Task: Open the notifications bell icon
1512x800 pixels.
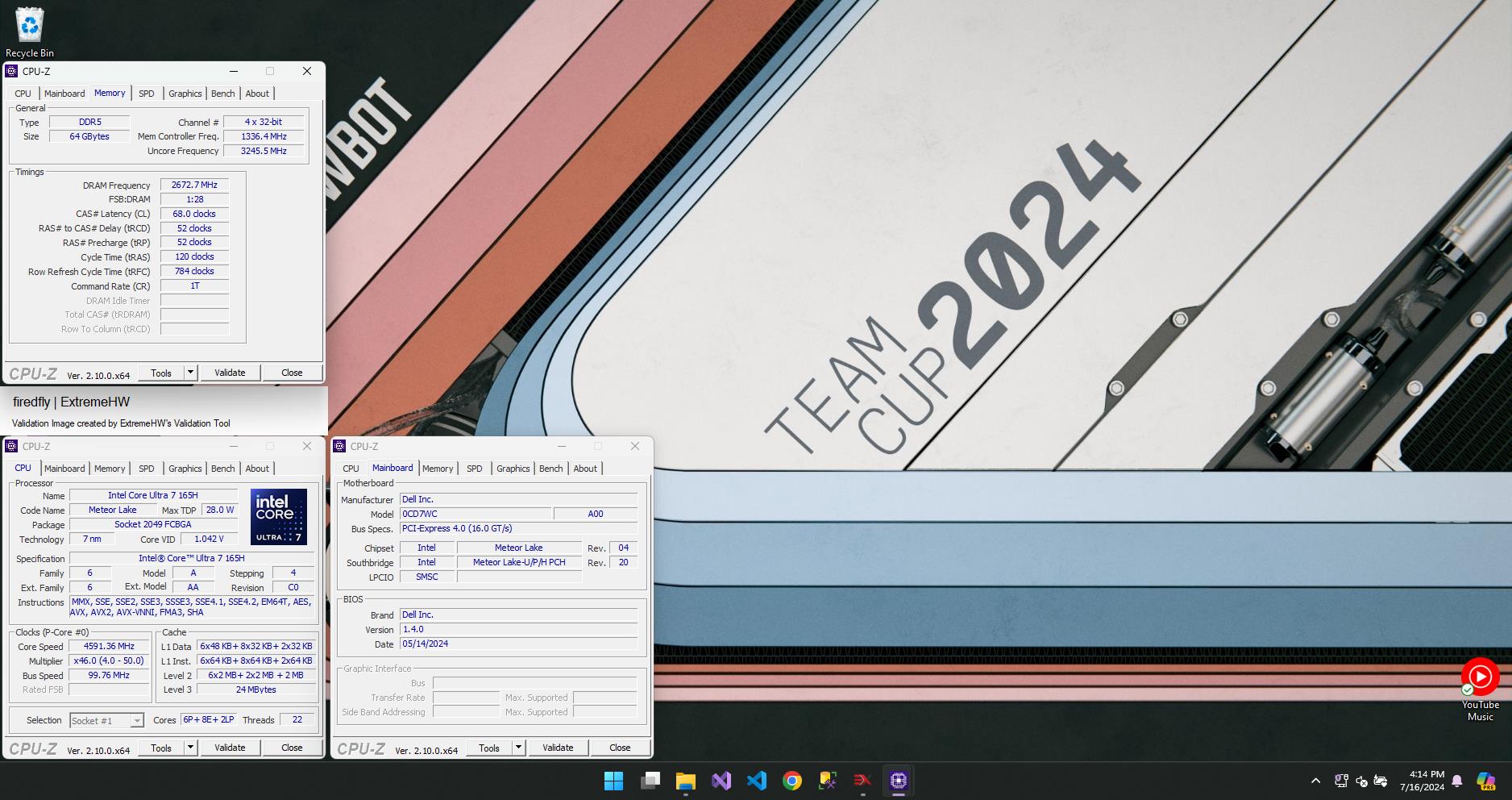Action: 1457,781
